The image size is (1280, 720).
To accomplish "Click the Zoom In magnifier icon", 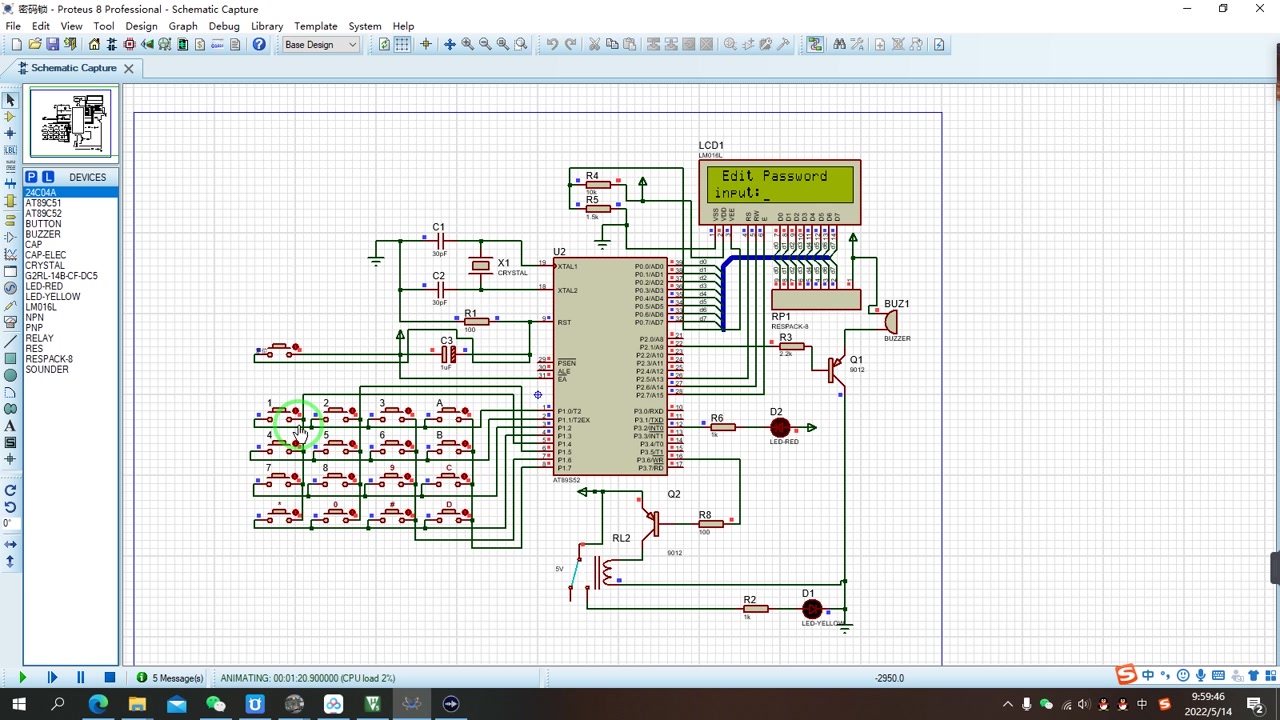I will point(467,44).
